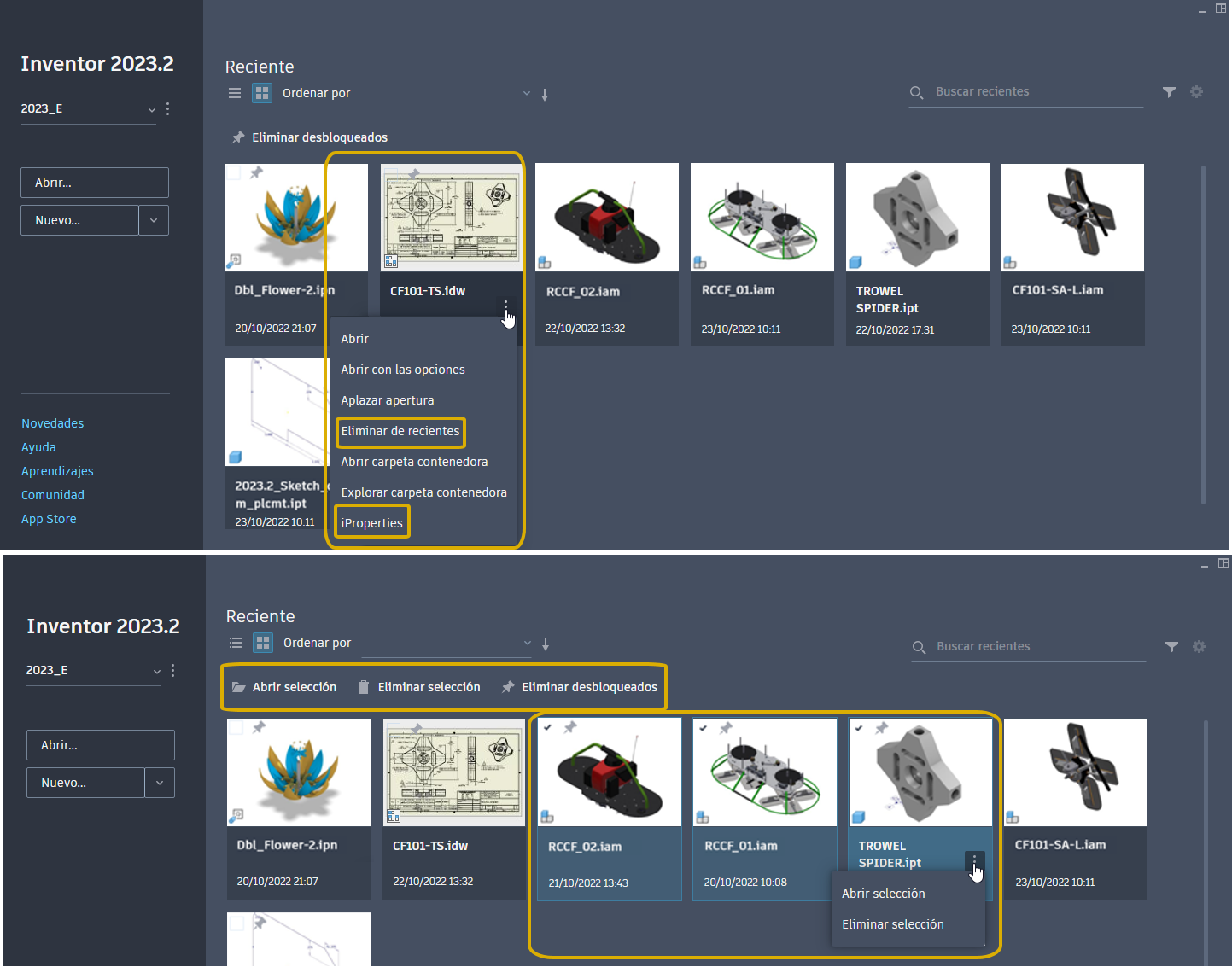Select grid view in upper screenshot
This screenshot has width=1232, height=967.
point(262,93)
